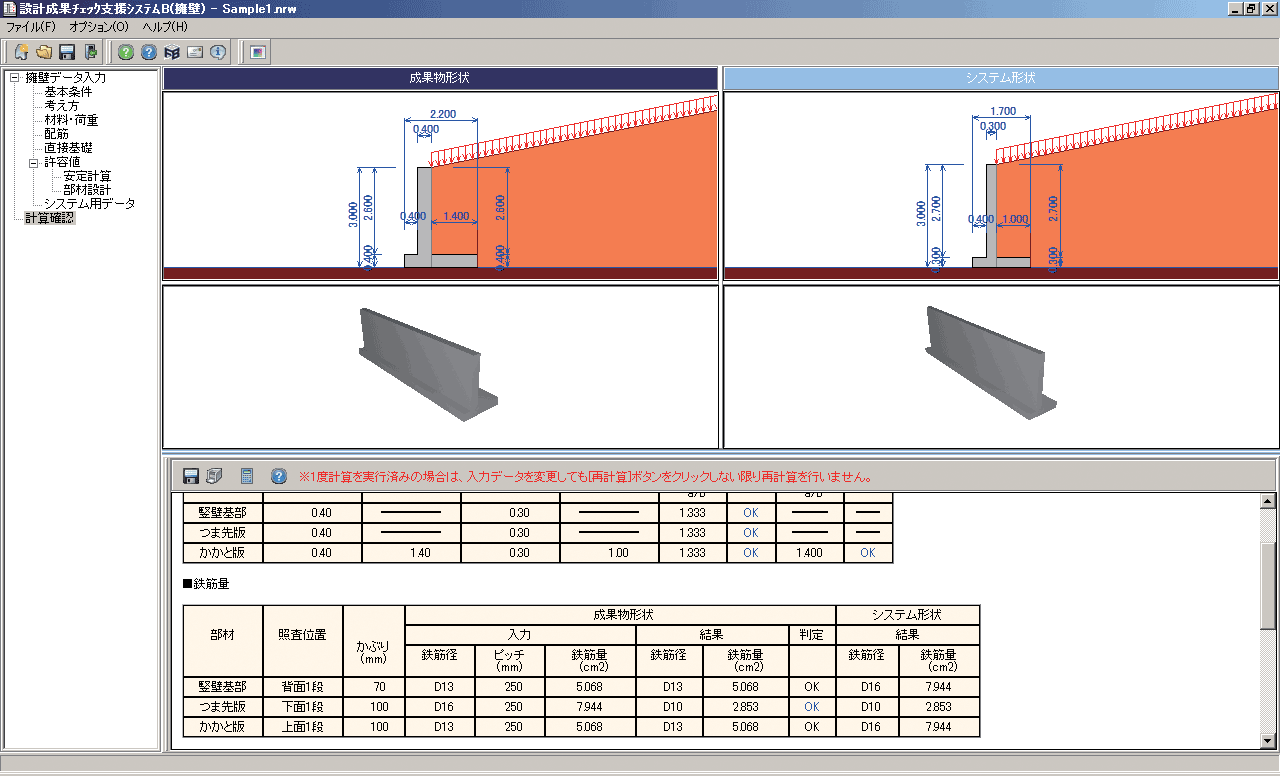Screen dimensions: 1280x776
Task: Open the ファイル(F) menu
Action: point(31,27)
